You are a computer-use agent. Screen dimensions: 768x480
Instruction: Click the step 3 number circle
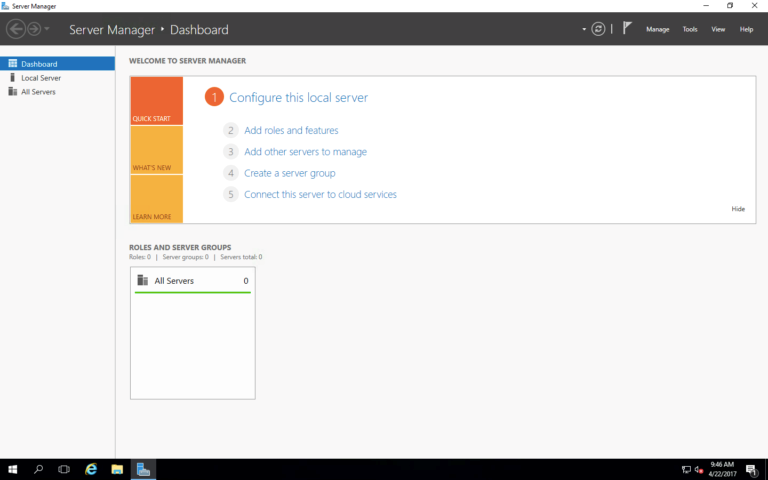[231, 152]
